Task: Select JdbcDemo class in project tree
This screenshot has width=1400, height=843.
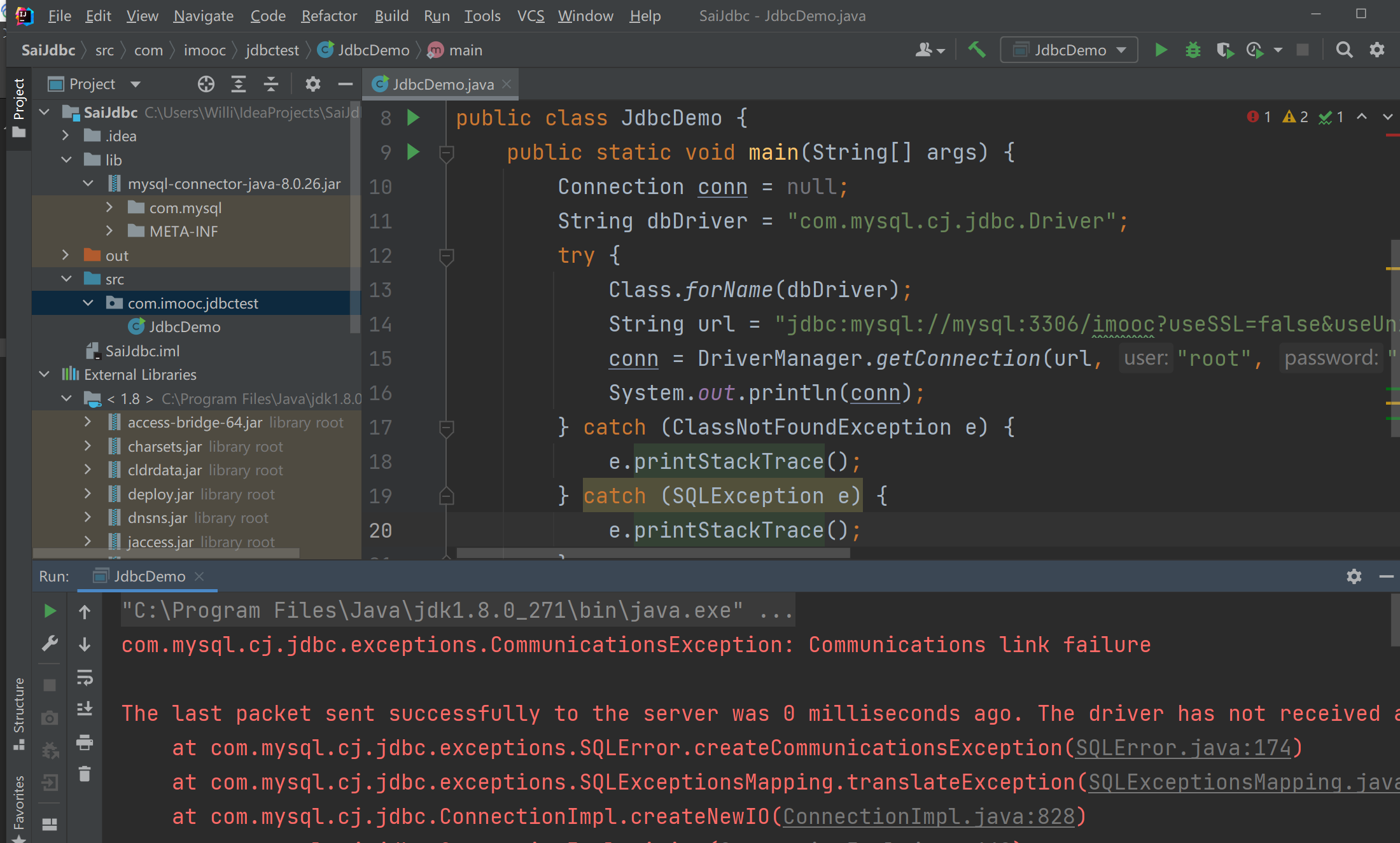Action: click(185, 327)
